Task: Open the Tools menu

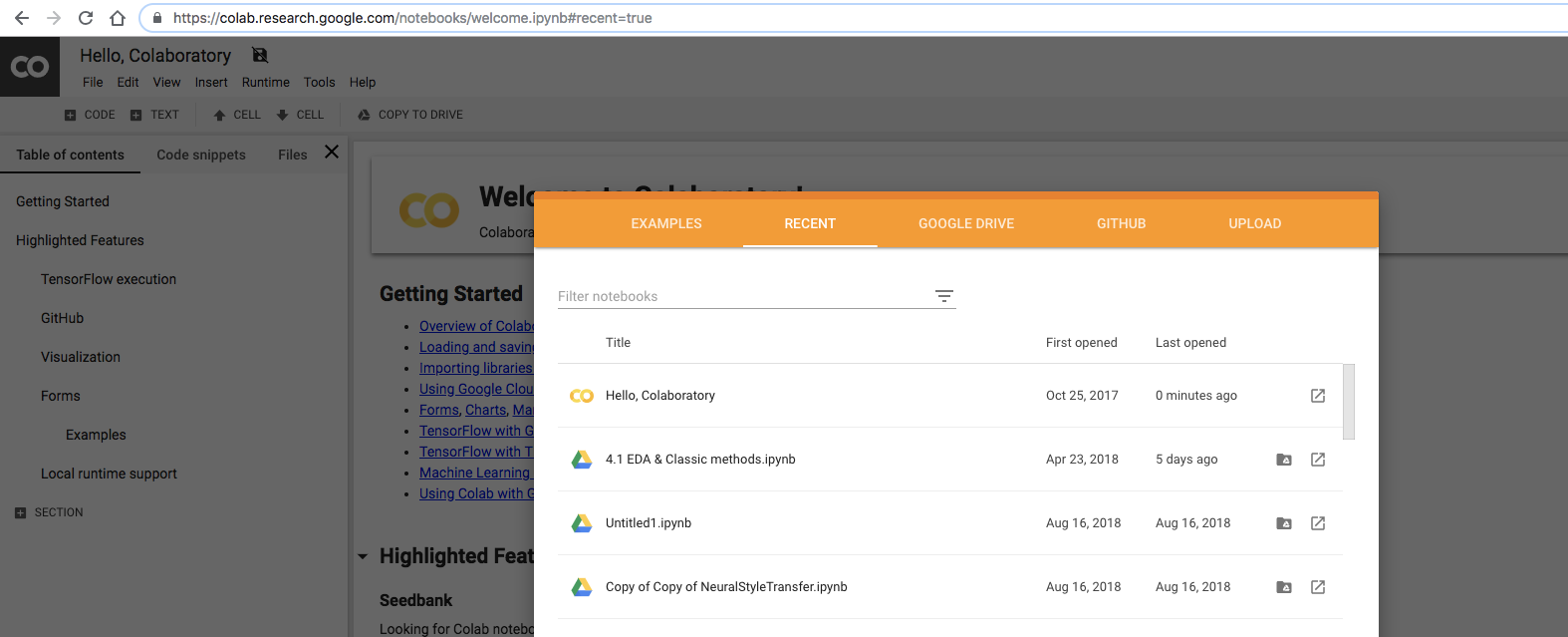Action: tap(320, 83)
